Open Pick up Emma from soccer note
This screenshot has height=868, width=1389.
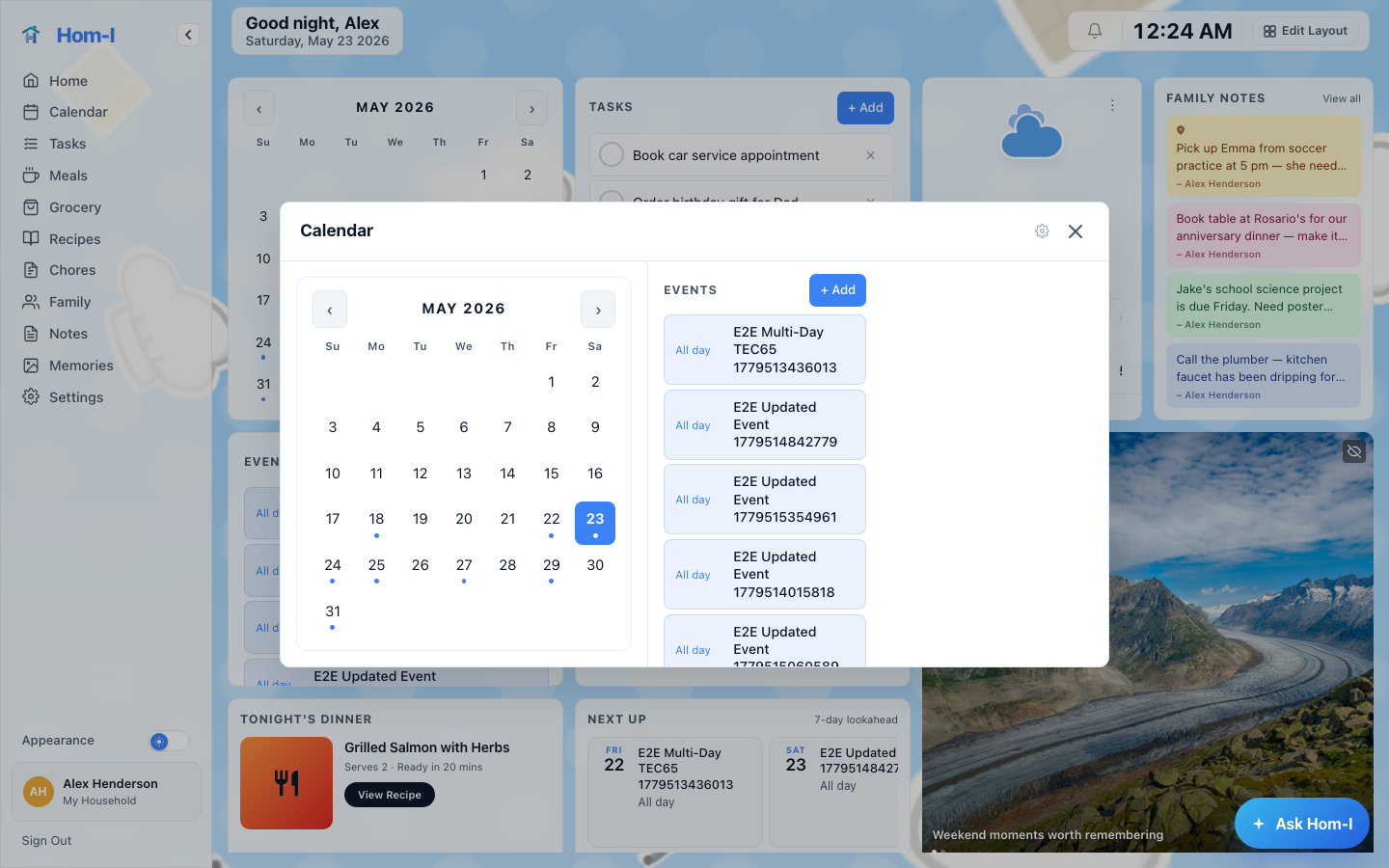[x=1264, y=156]
